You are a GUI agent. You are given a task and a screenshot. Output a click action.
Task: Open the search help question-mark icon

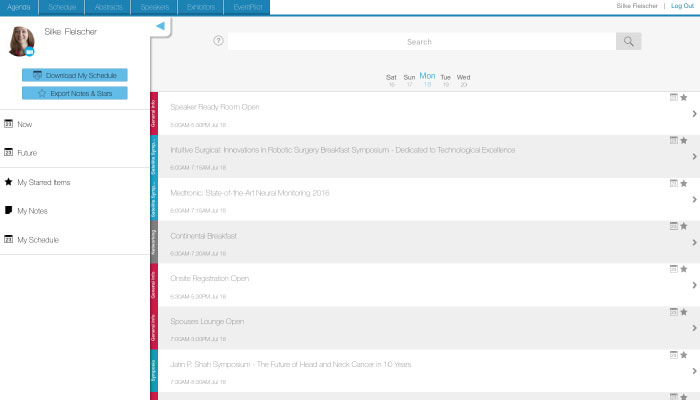pyautogui.click(x=218, y=41)
